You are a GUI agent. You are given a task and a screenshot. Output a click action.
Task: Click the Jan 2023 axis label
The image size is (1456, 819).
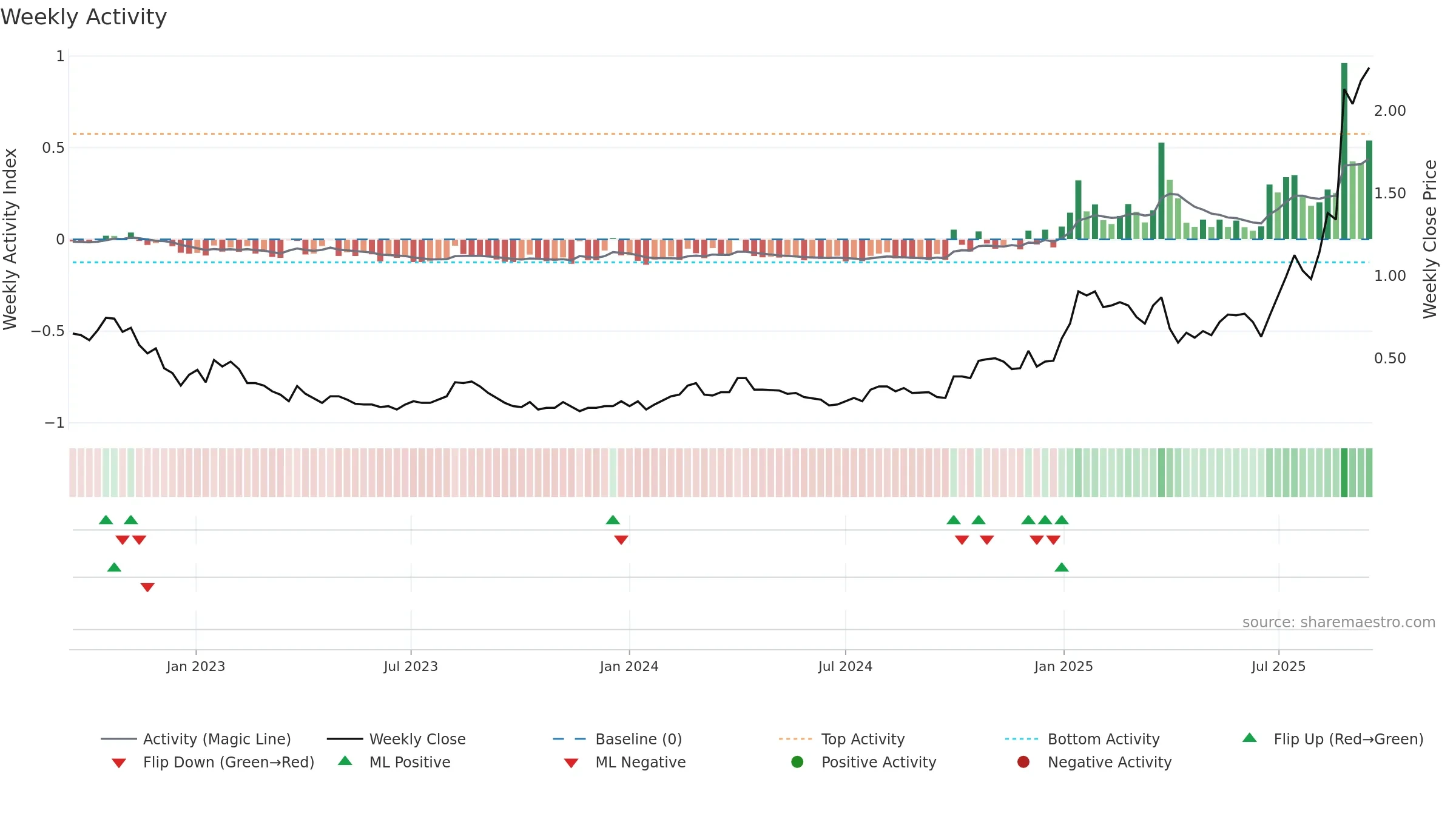196,666
